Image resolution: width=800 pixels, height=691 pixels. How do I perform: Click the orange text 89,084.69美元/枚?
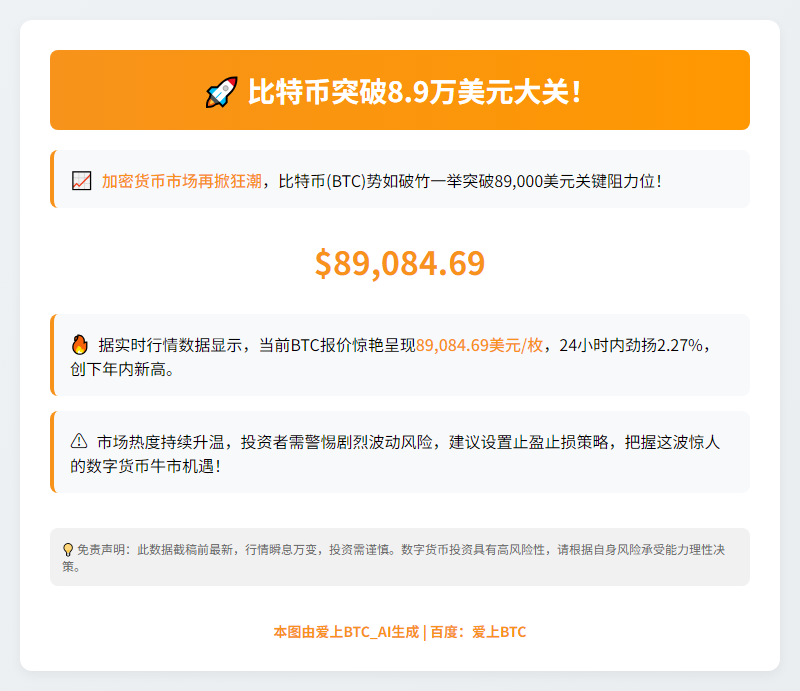[480, 346]
